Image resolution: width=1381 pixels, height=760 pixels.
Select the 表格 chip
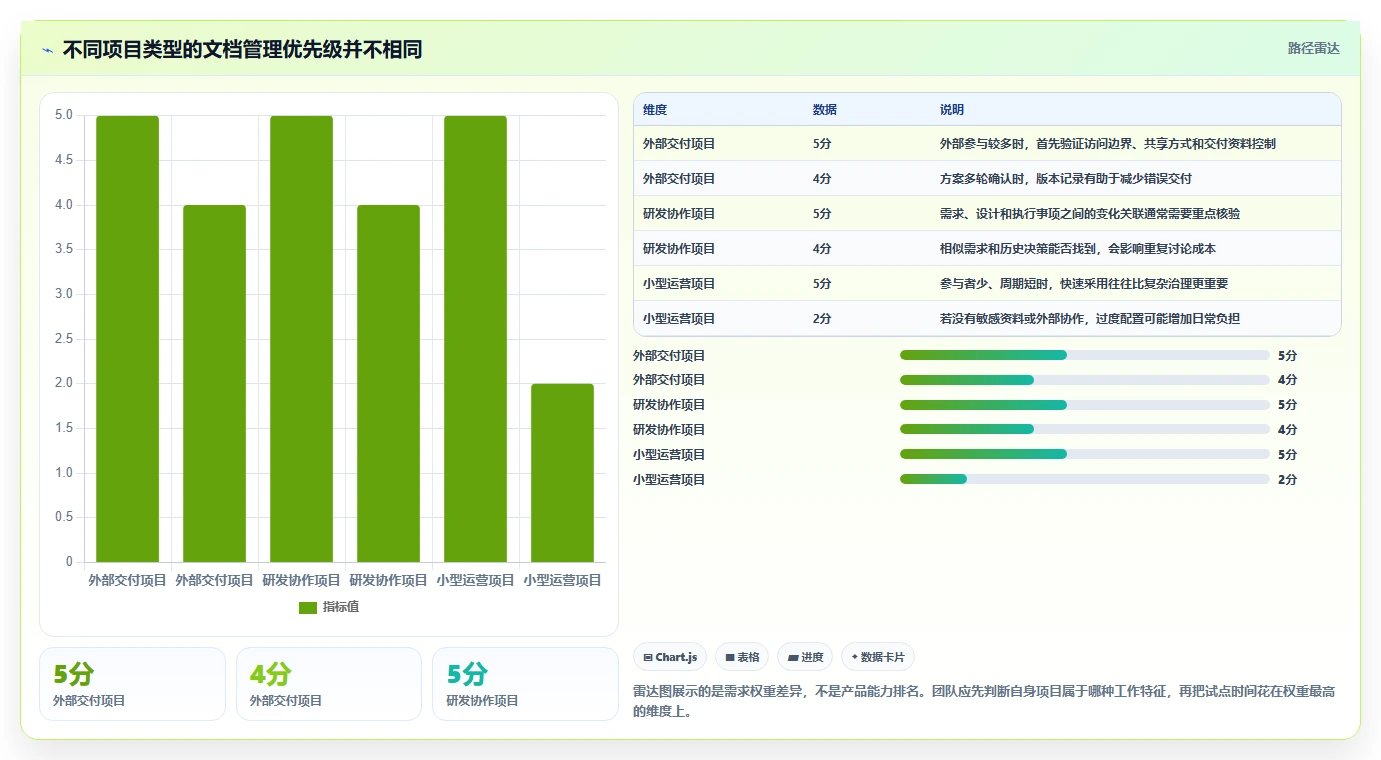click(x=742, y=657)
